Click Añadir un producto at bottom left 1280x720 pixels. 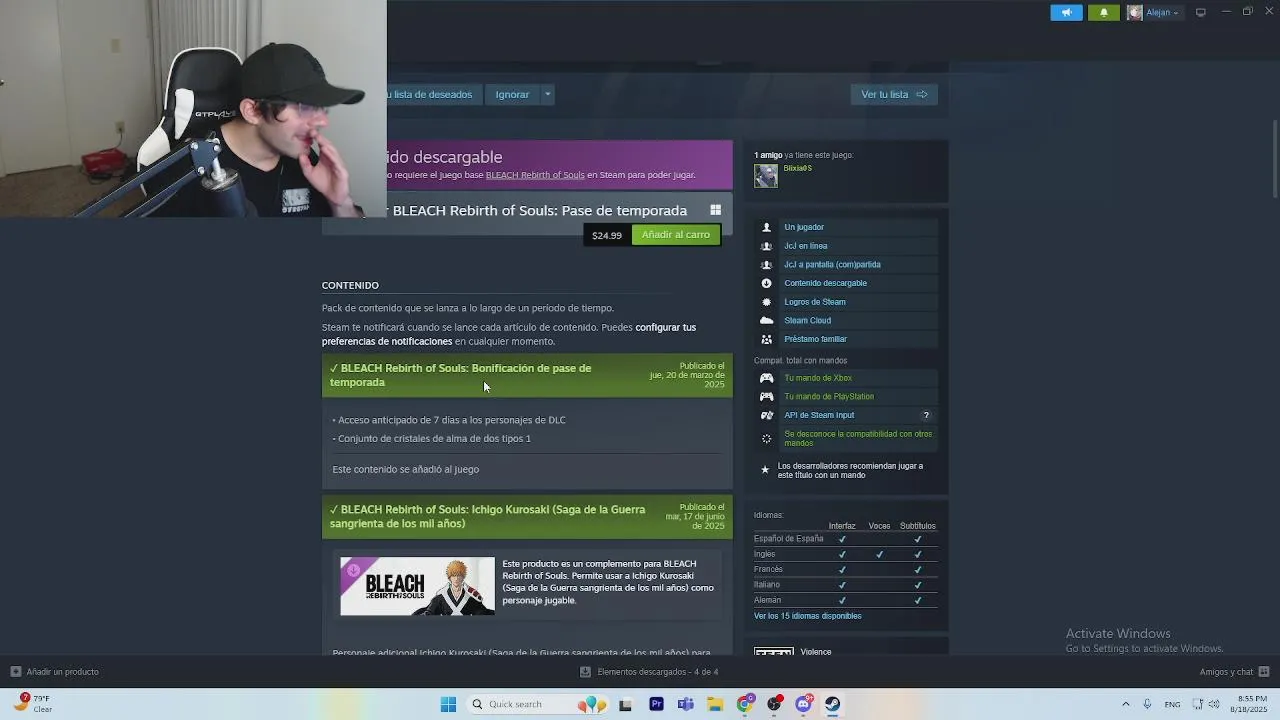pos(55,672)
